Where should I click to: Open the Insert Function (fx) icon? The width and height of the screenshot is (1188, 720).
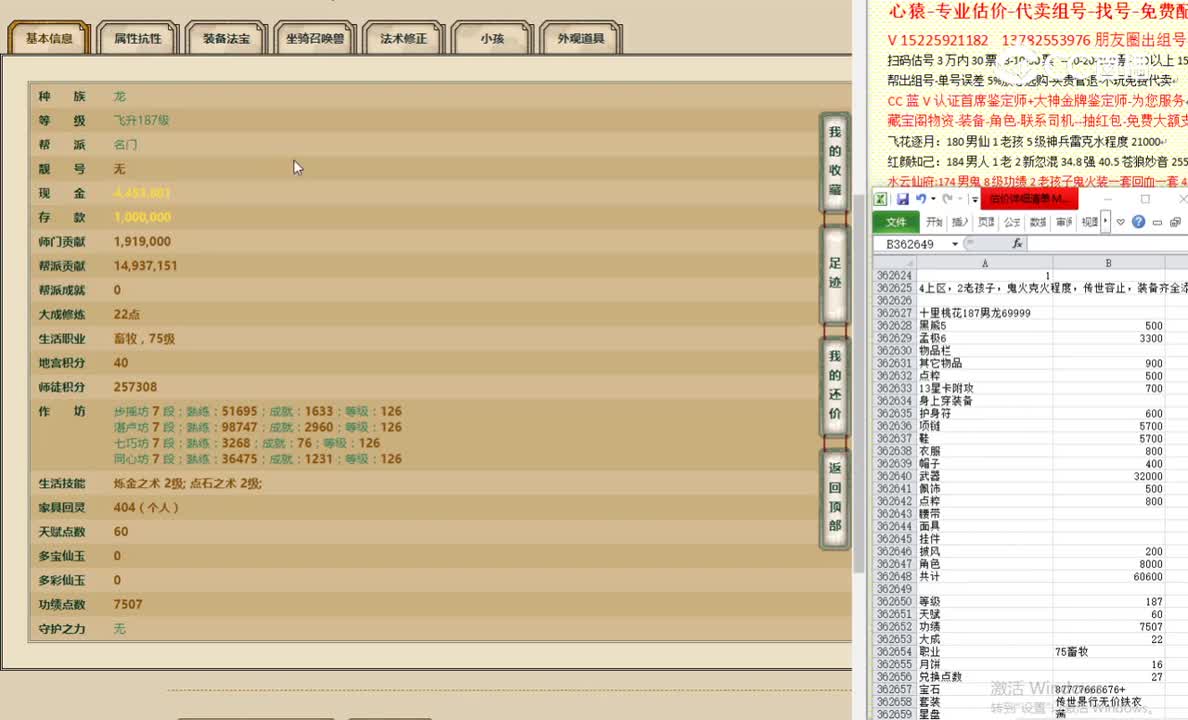pos(1017,244)
